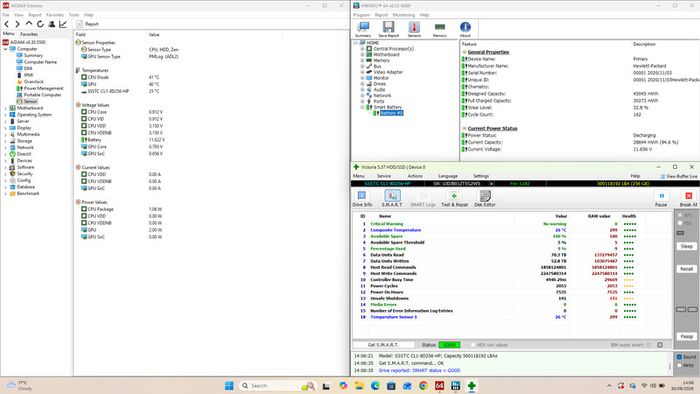Open Victoria View Buffer Live

[679, 176]
